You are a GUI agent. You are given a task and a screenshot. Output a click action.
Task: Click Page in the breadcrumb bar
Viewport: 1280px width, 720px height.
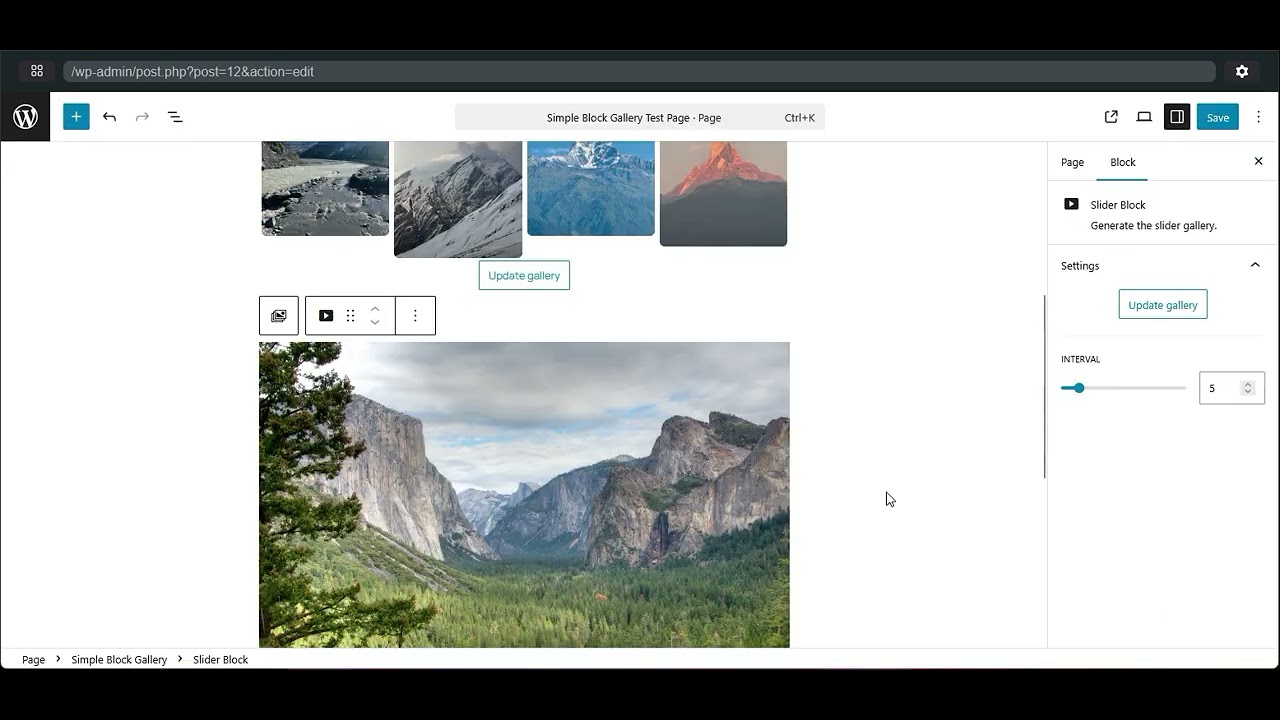click(33, 659)
